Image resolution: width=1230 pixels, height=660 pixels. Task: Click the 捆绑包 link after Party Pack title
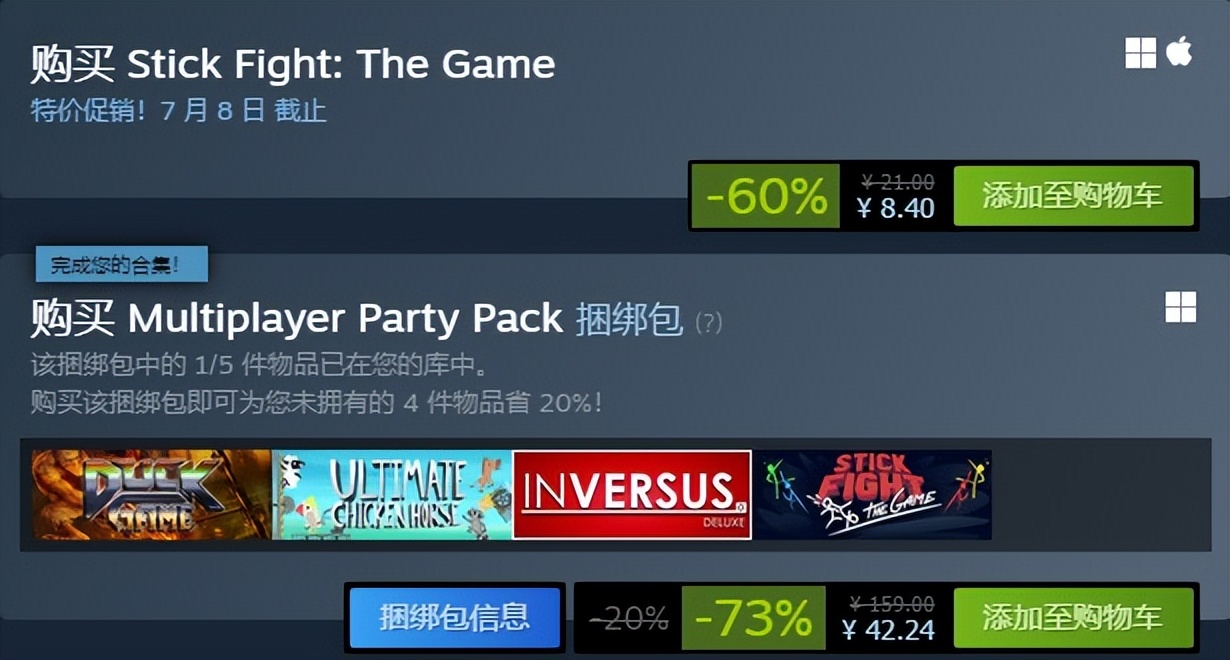click(x=629, y=320)
